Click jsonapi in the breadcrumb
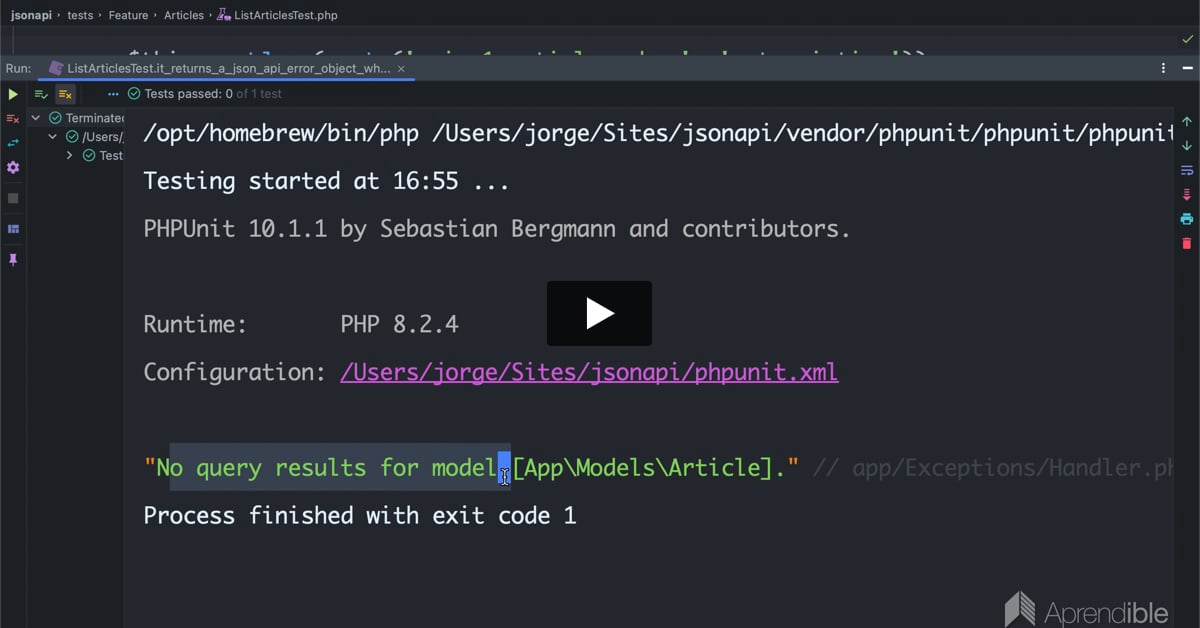The height and width of the screenshot is (628, 1200). [31, 15]
